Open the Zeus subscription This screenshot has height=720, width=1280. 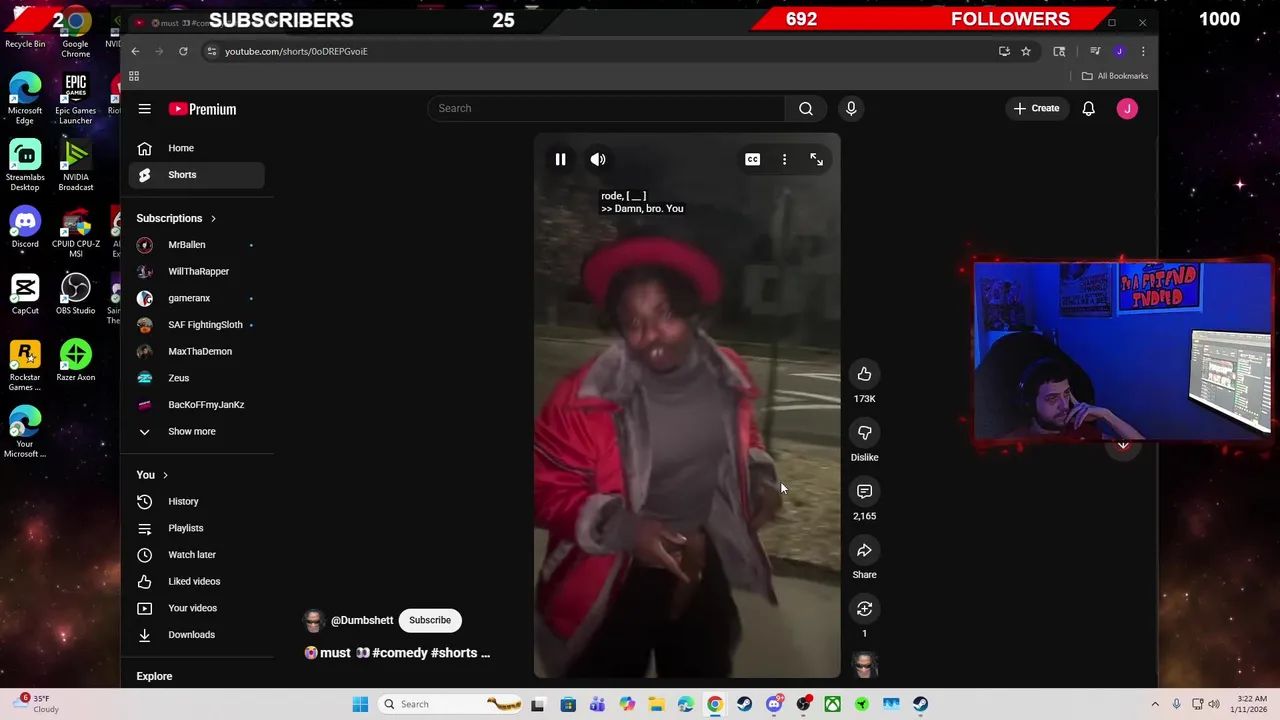[x=196, y=378]
